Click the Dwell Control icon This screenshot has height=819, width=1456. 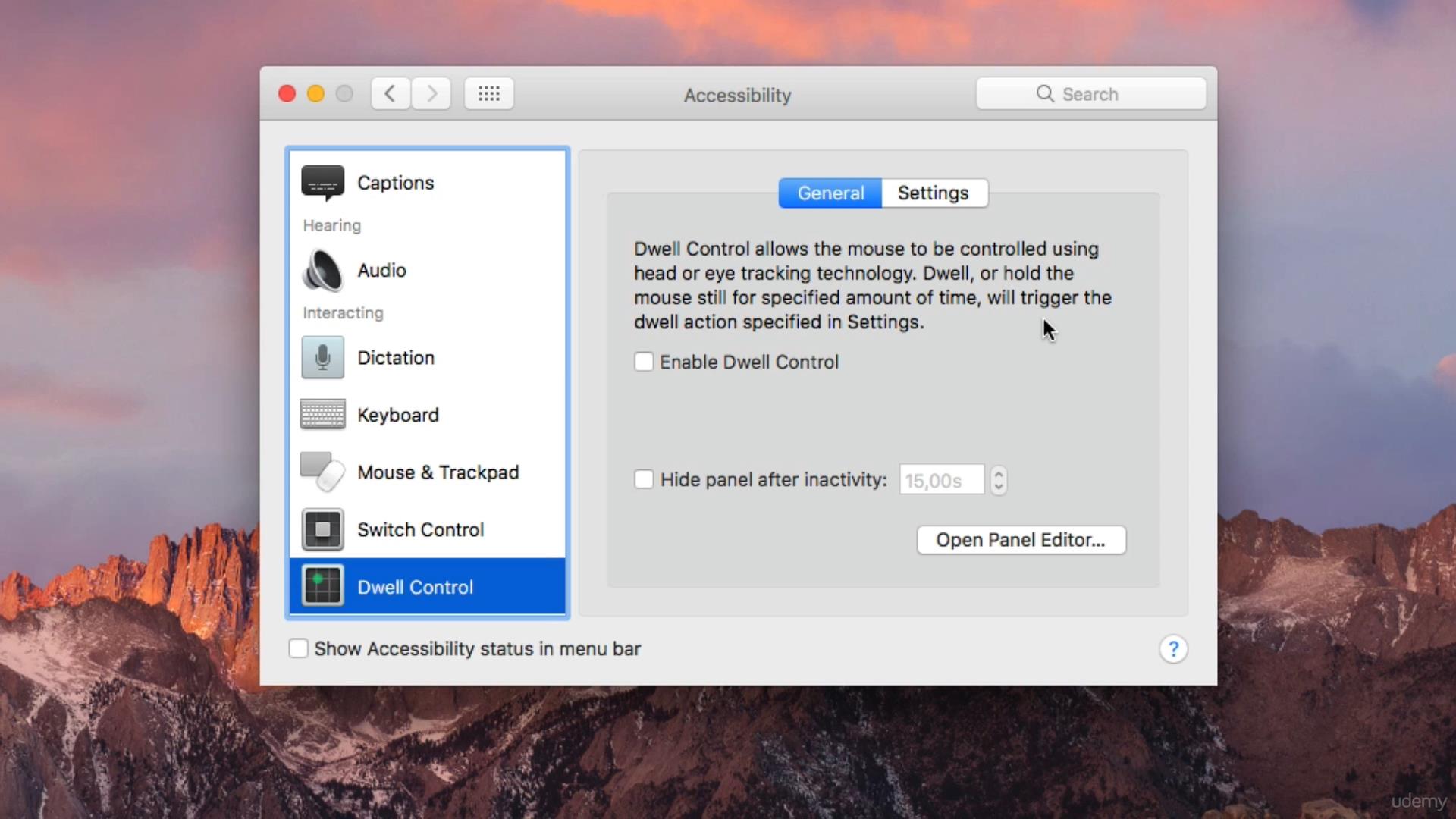[x=322, y=587]
